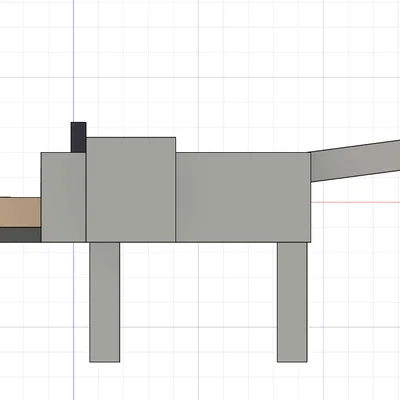Select the long rear body block

pos(243,197)
